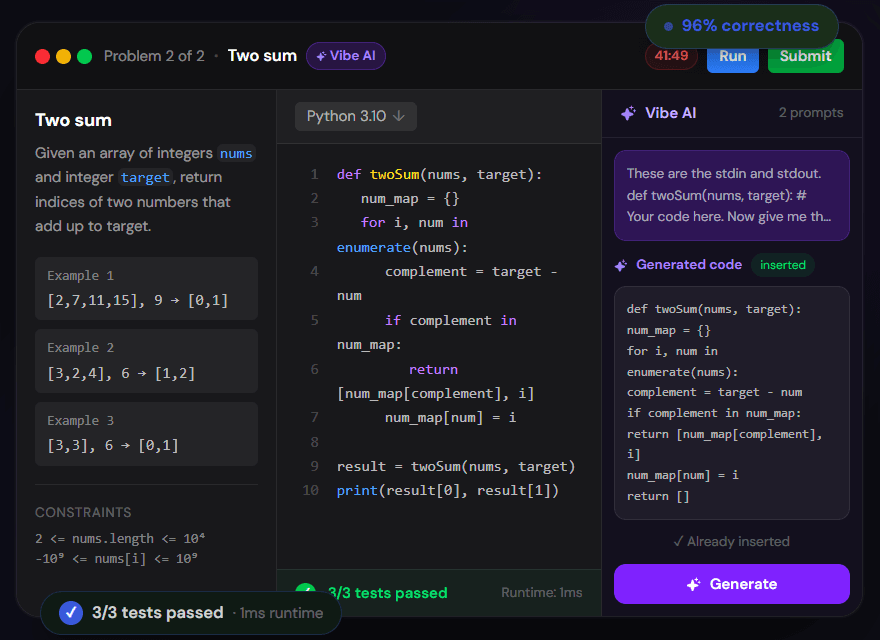The image size is (880, 640).
Task: Click the green inserted status tag
Action: 782,265
